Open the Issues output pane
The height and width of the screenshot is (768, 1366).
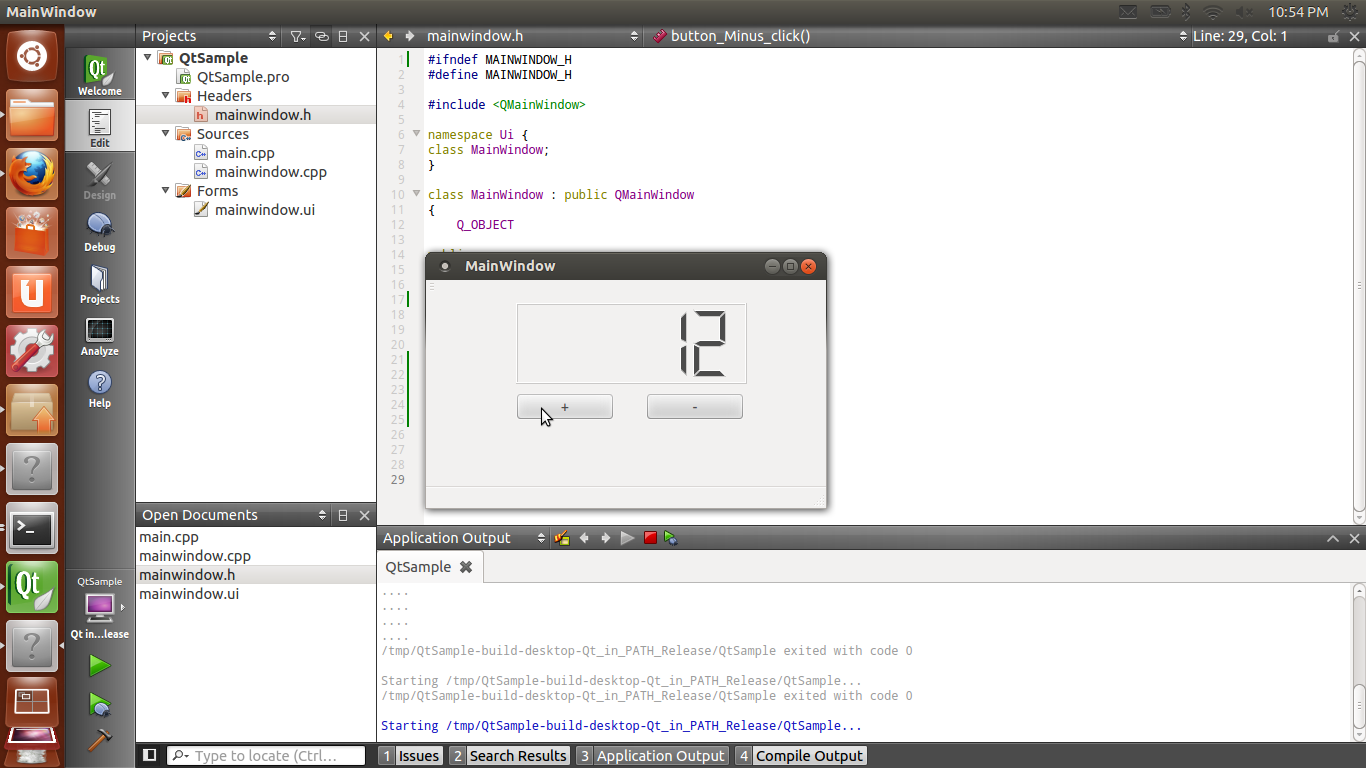pos(411,756)
